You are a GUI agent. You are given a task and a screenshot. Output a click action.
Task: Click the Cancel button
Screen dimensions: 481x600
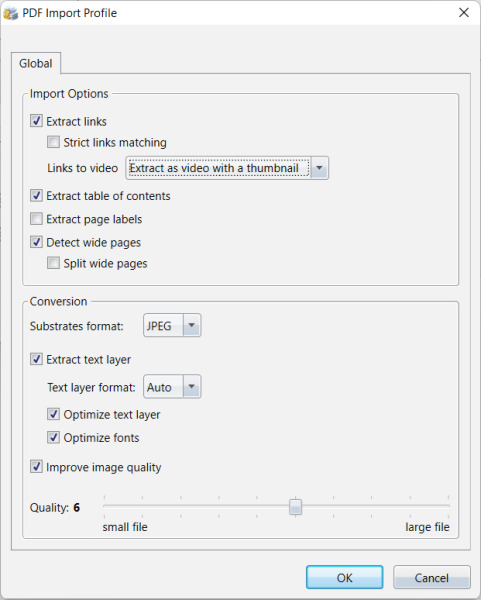tap(432, 577)
